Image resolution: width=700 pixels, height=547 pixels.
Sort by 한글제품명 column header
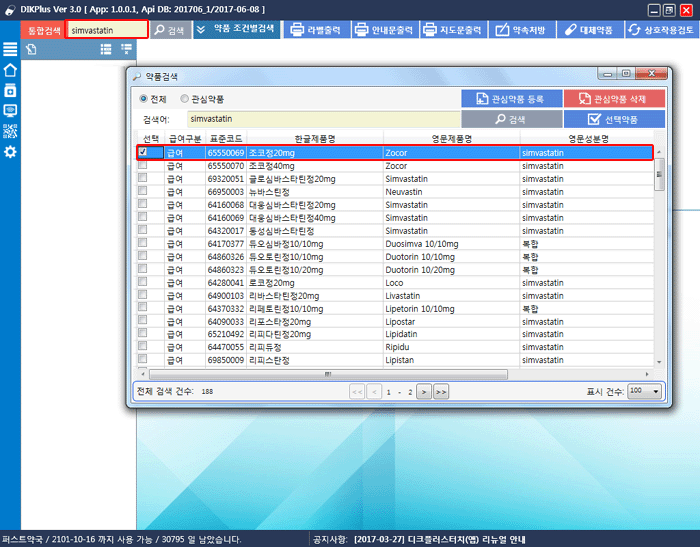point(315,138)
